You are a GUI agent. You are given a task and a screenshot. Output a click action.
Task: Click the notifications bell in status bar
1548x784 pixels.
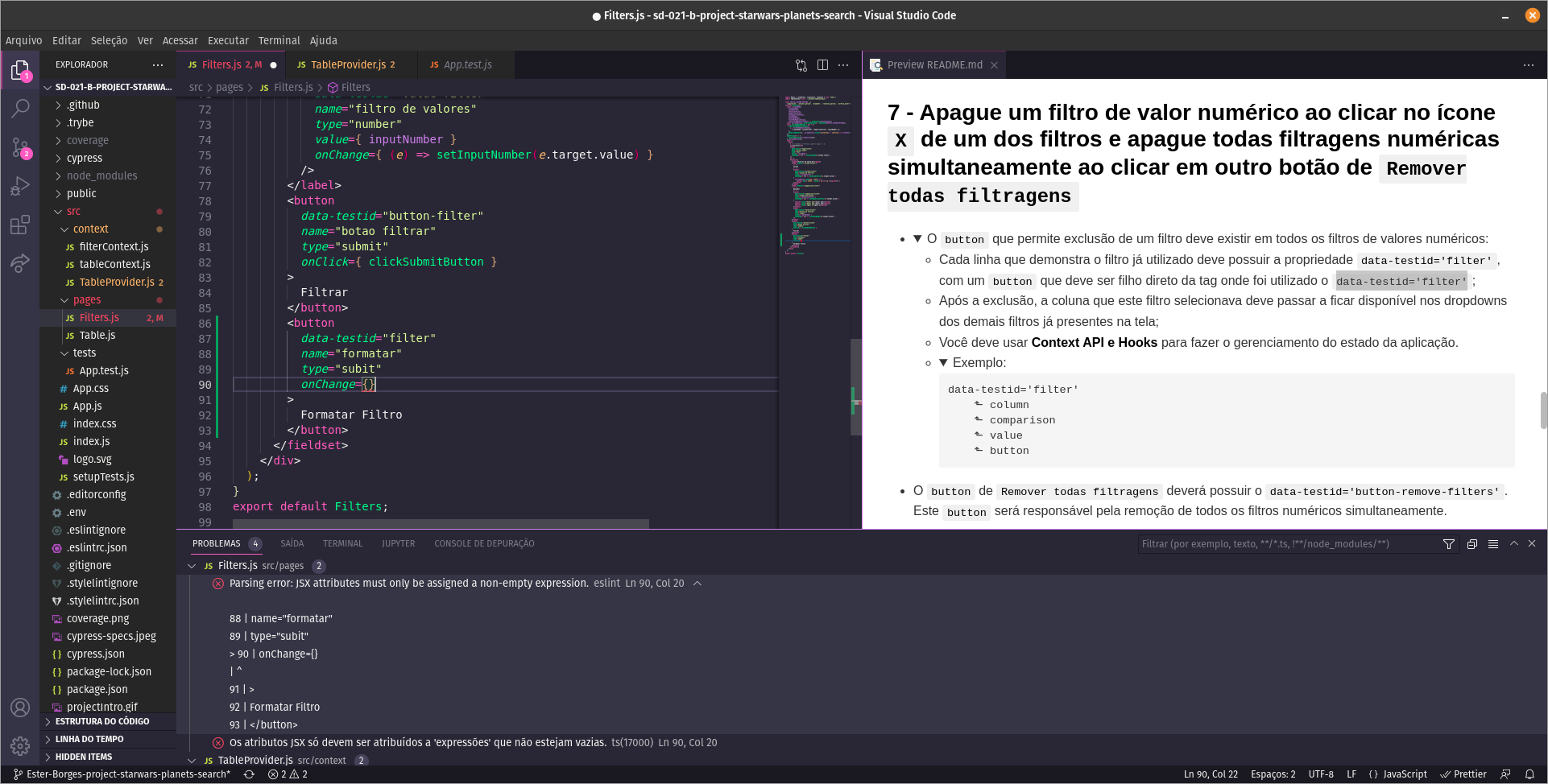pos(1529,774)
